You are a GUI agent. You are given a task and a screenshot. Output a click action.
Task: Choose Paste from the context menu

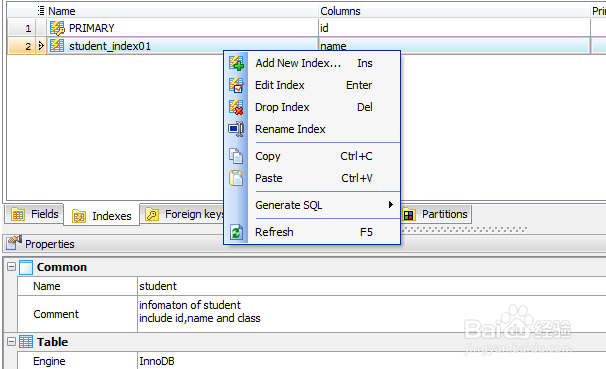tap(313, 178)
